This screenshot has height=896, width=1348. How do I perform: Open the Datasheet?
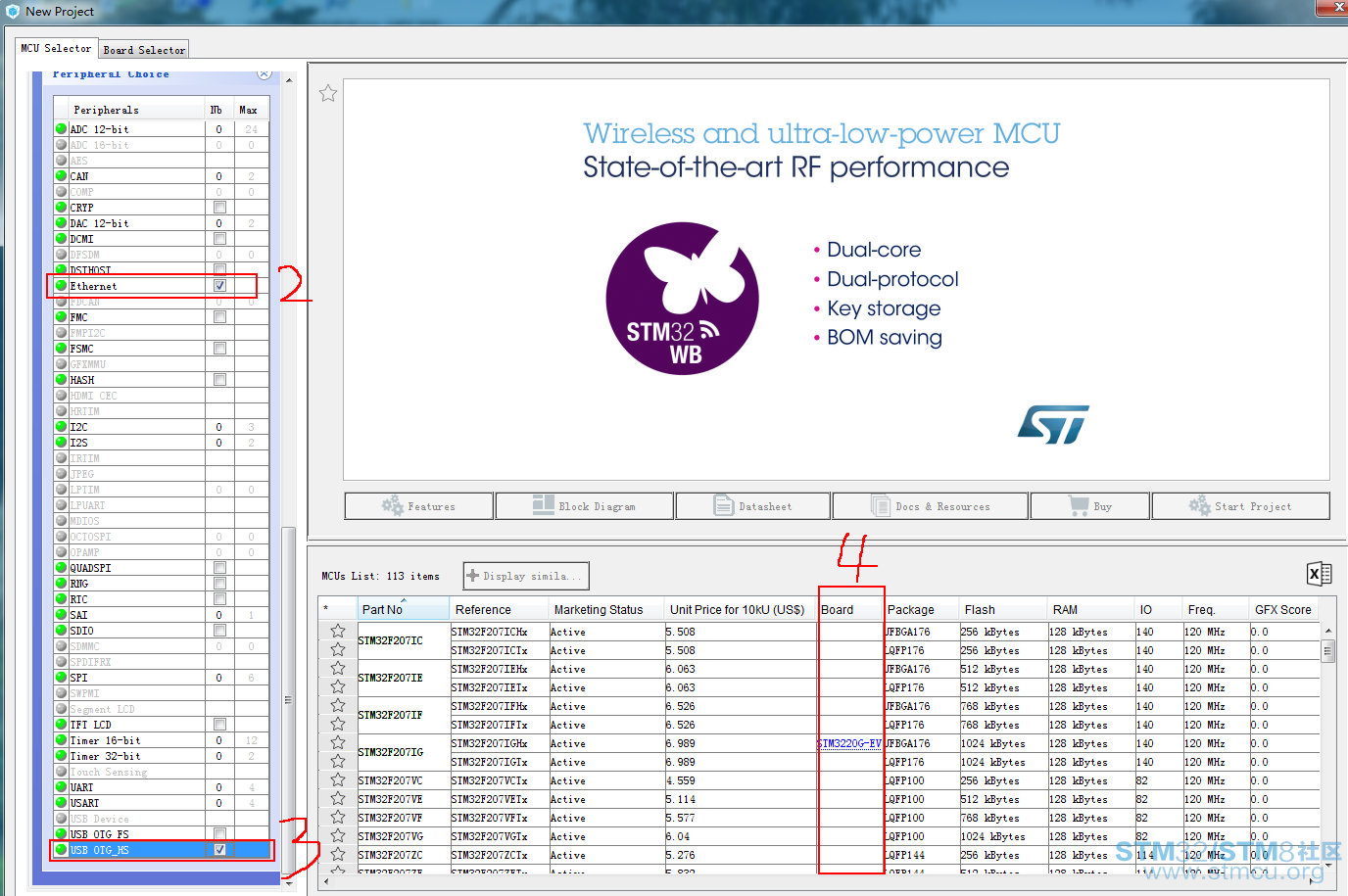tap(753, 506)
